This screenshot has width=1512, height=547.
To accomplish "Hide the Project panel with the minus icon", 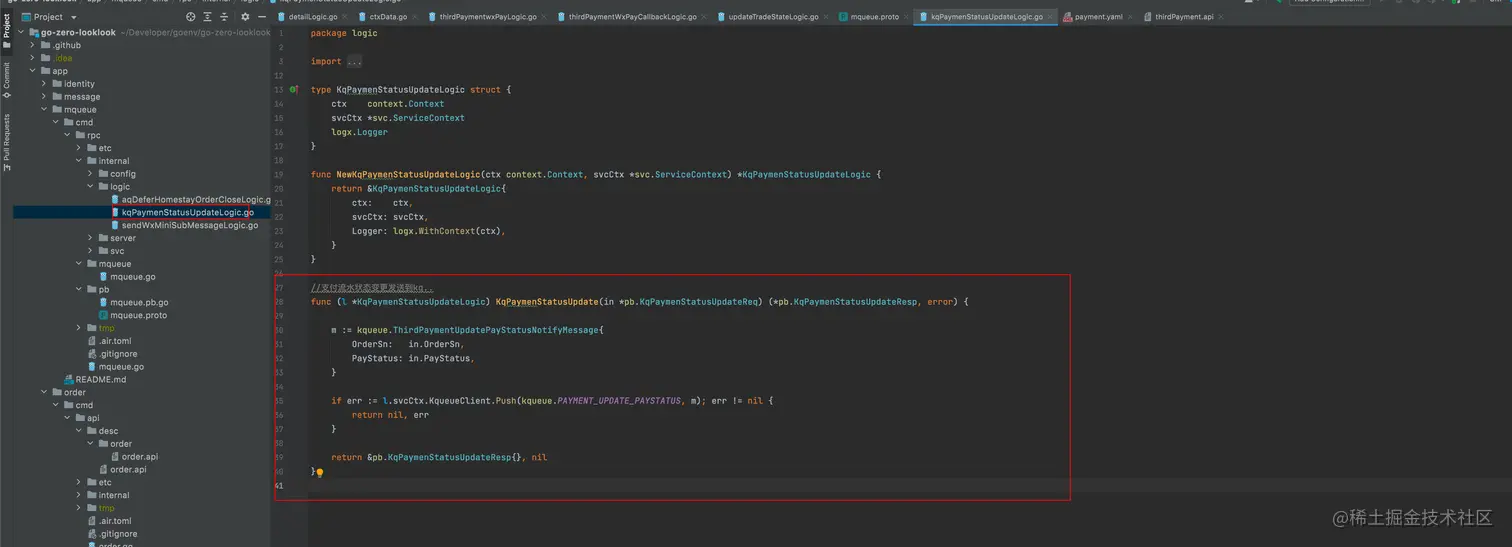I will click(x=262, y=17).
